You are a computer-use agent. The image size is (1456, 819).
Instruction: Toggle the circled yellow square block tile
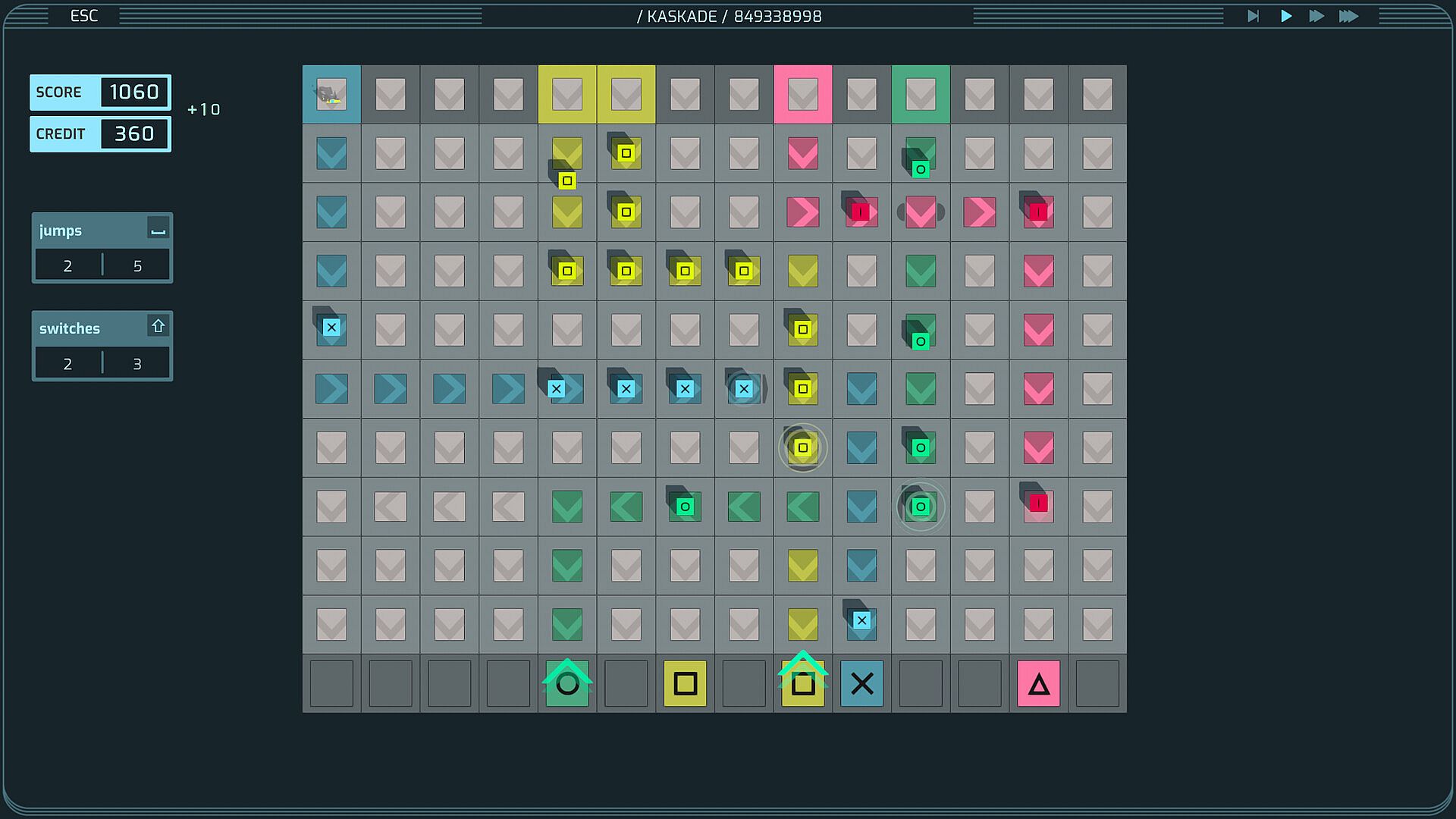[x=802, y=447]
